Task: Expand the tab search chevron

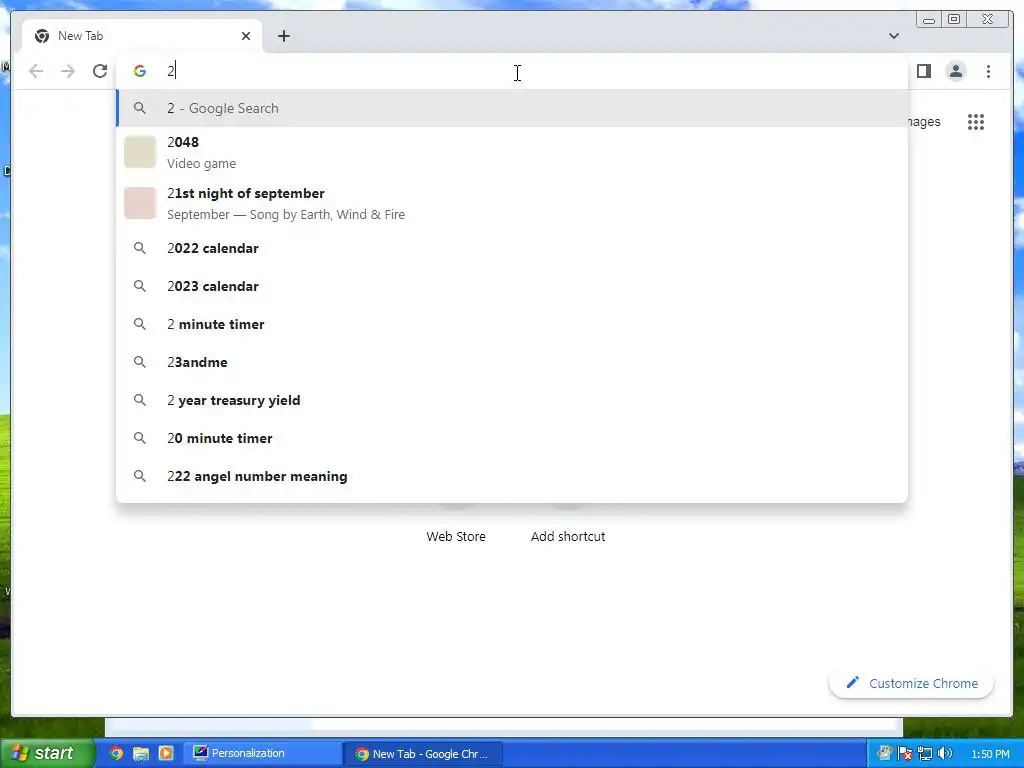Action: click(x=893, y=36)
